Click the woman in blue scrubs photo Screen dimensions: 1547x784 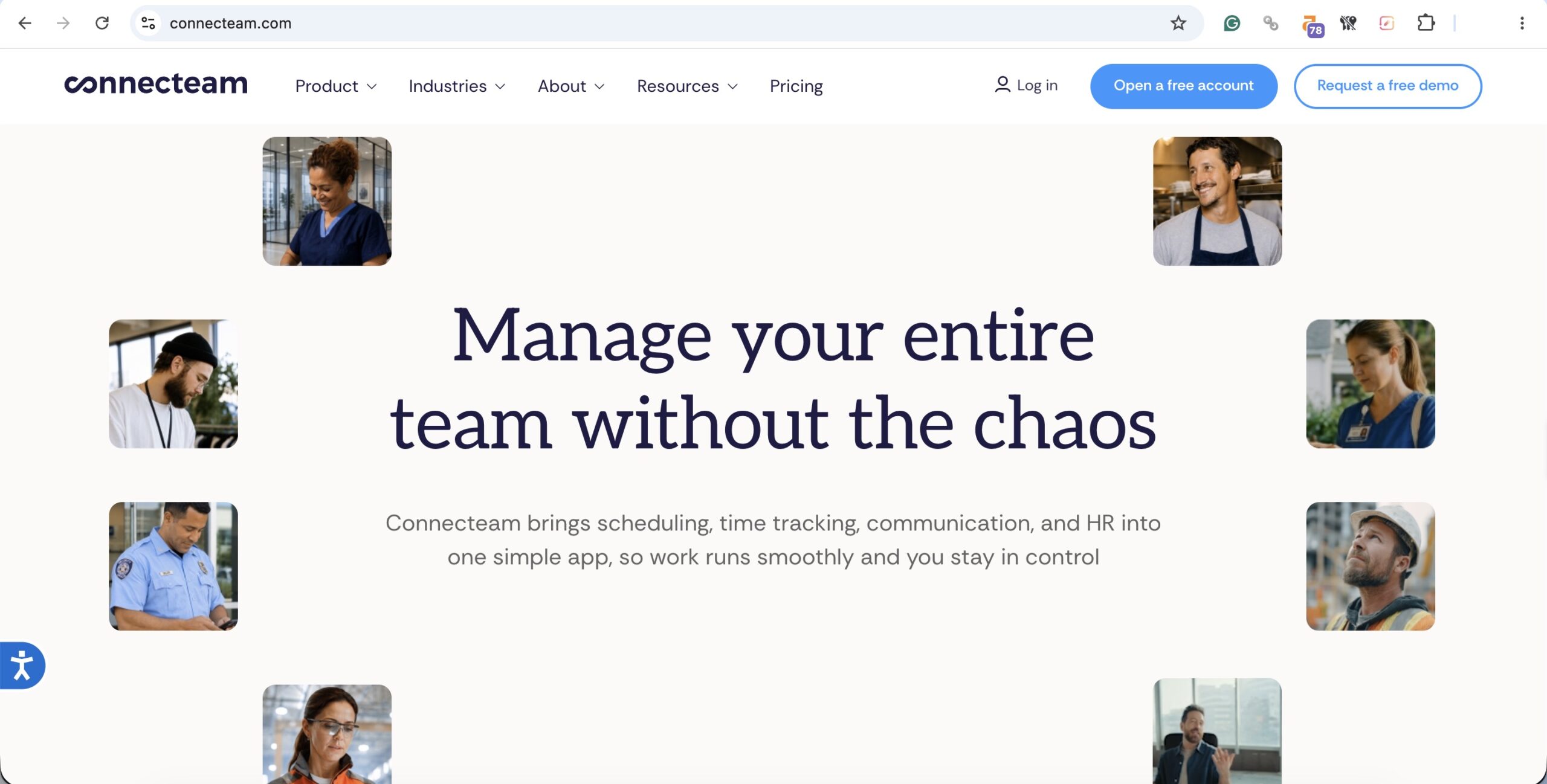tap(1371, 384)
